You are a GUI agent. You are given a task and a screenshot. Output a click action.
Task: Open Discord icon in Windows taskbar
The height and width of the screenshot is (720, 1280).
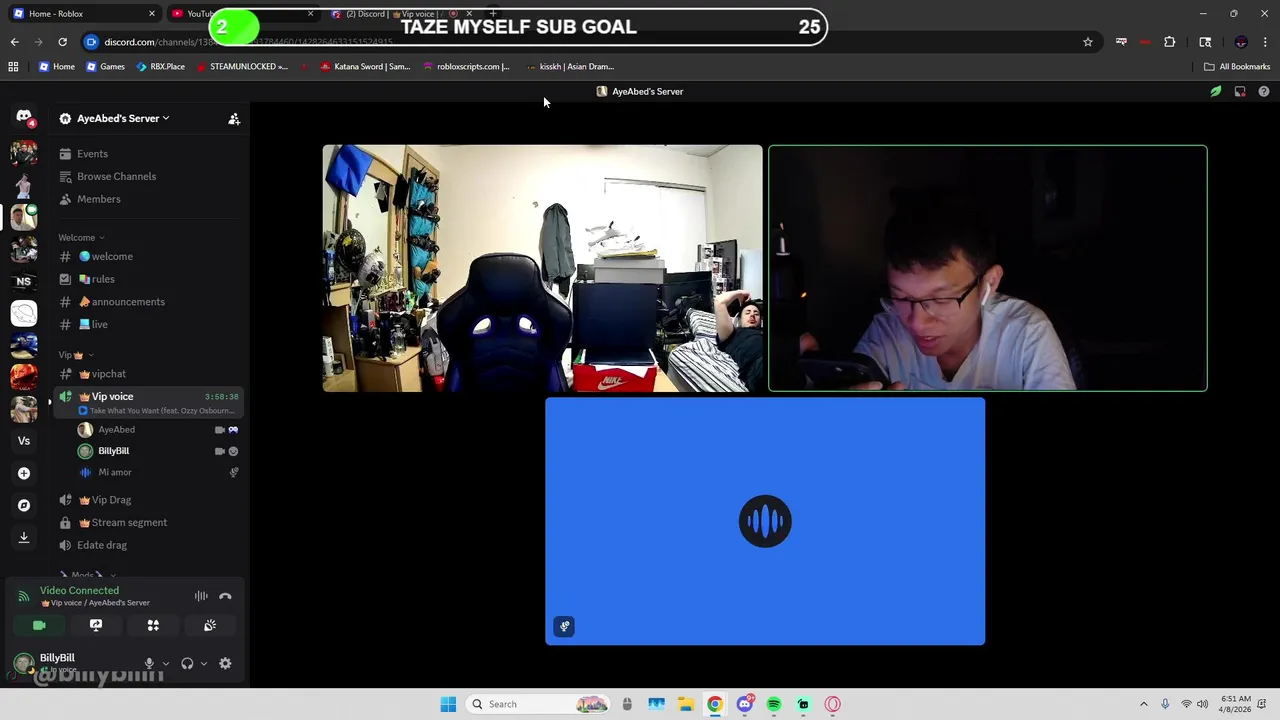point(744,704)
